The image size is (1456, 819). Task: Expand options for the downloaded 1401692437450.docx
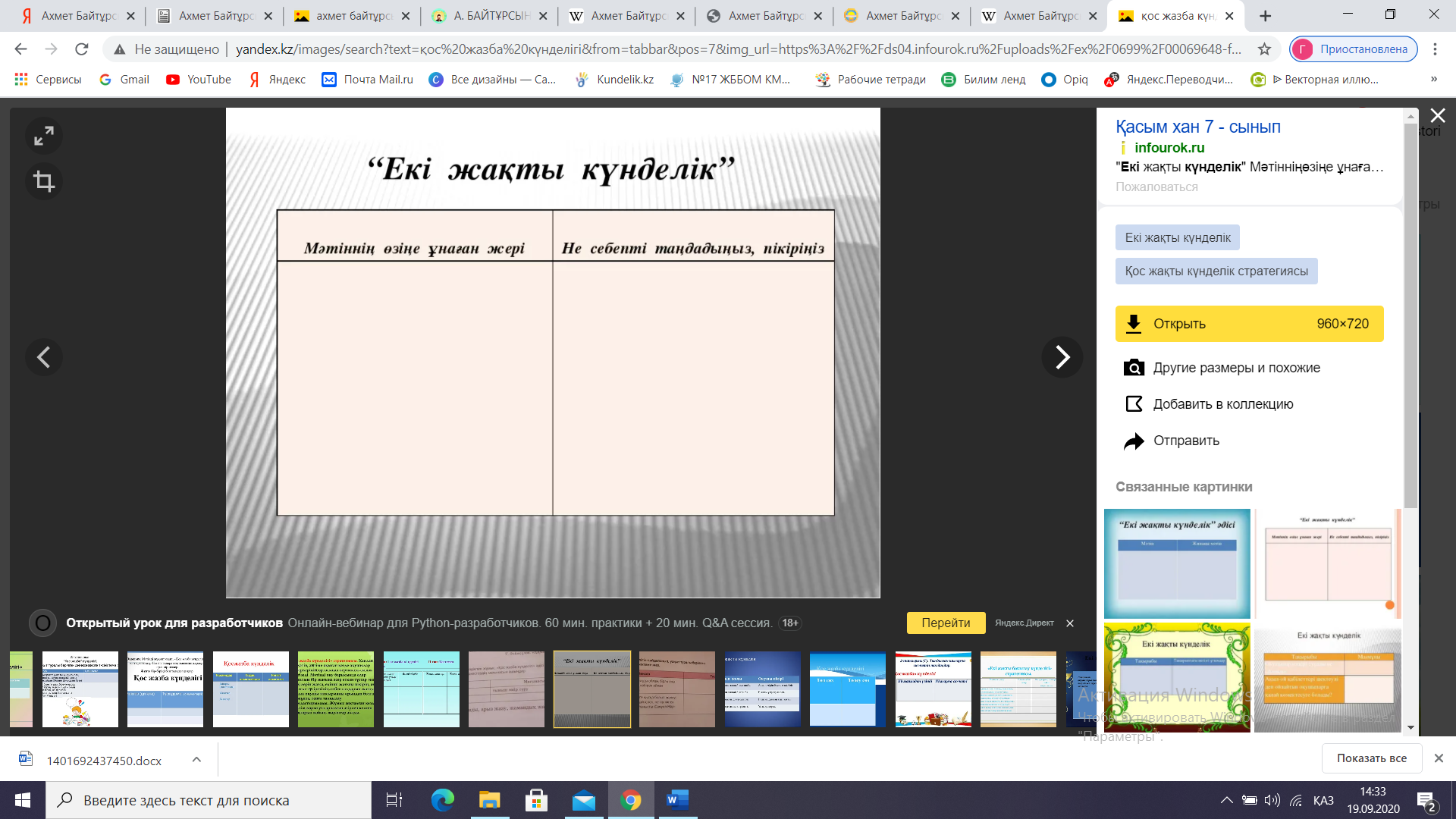click(x=196, y=760)
